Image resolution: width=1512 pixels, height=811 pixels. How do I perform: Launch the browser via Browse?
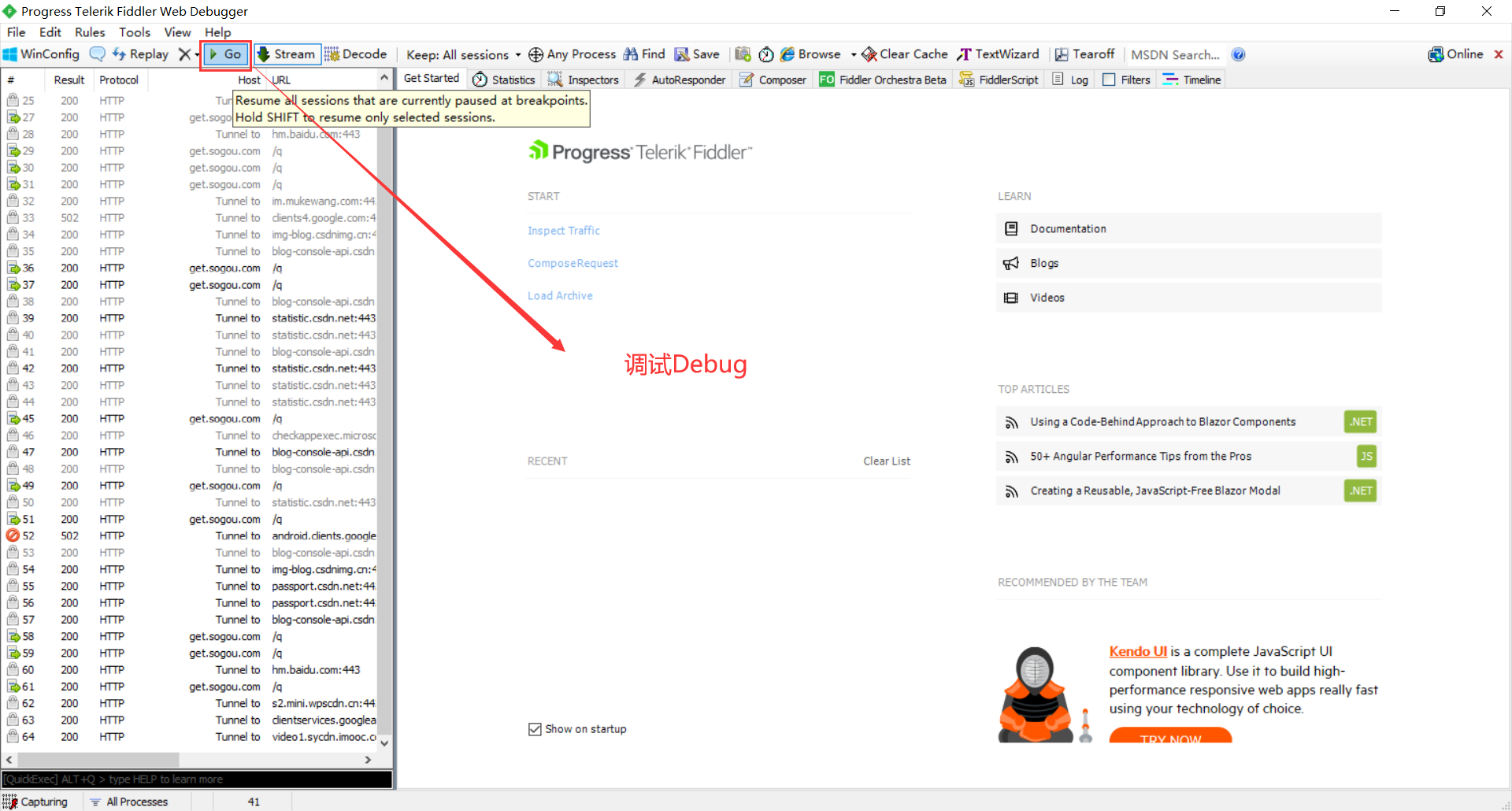coord(811,54)
